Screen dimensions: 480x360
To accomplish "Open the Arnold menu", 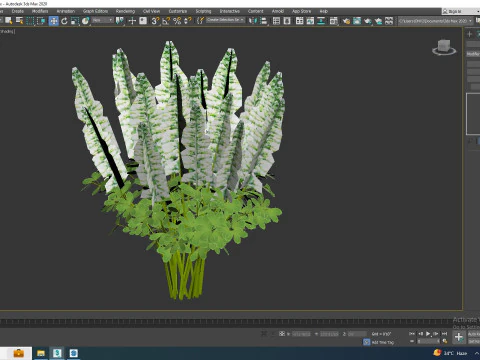I will pyautogui.click(x=278, y=11).
